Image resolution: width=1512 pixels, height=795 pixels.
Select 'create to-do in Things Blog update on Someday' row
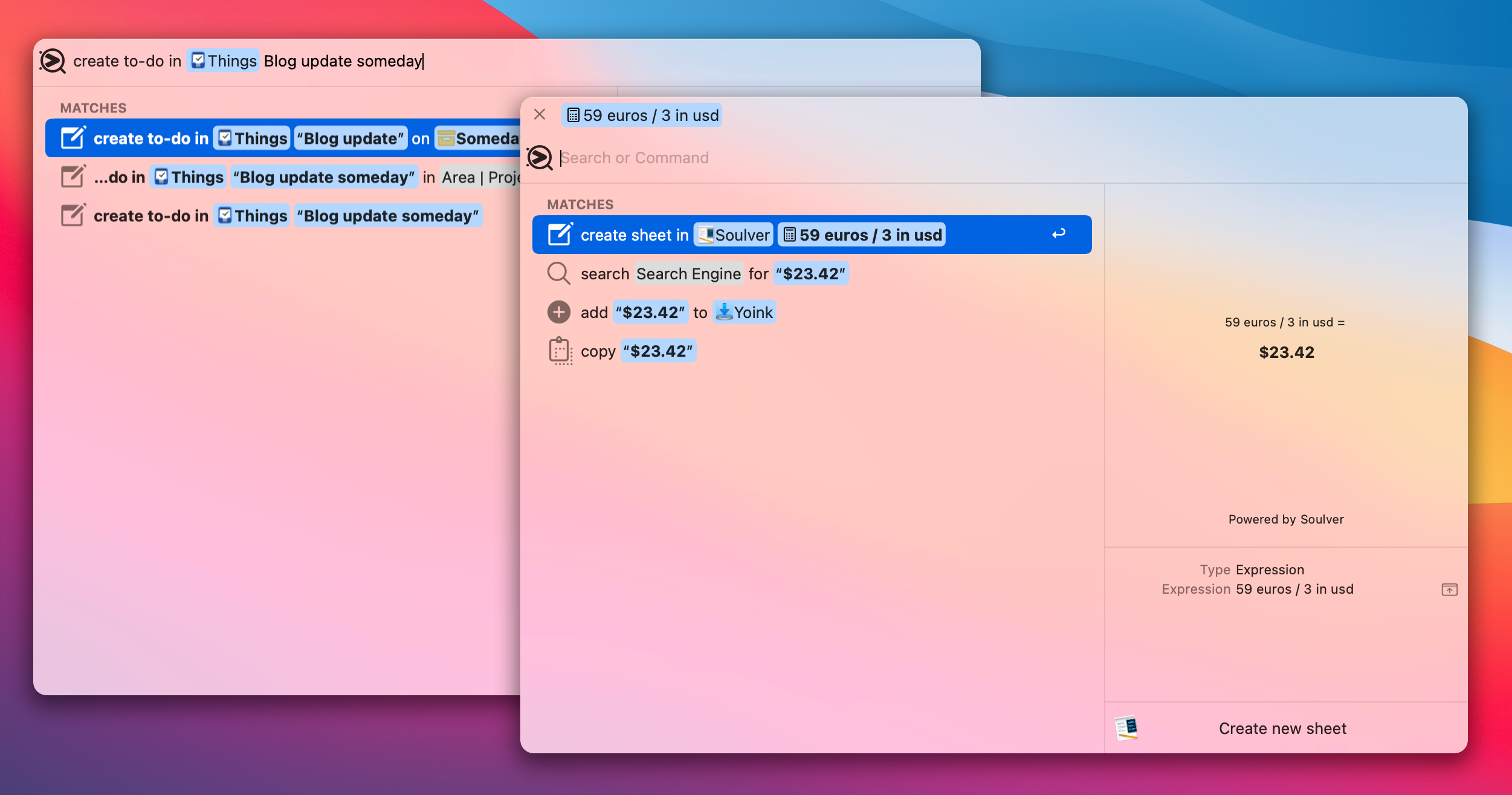click(x=283, y=138)
